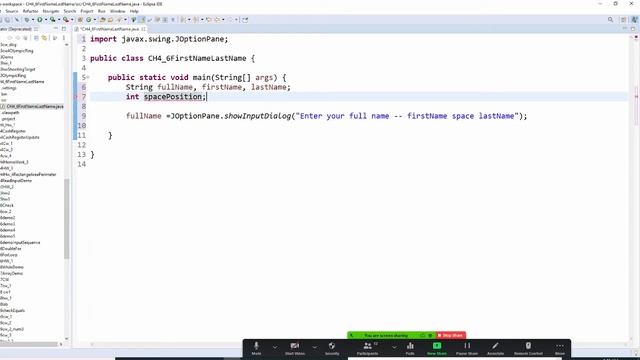Select CH4_6FirstNameLastName.java in the project tree
The width and height of the screenshot is (640, 360).
[x=35, y=106]
